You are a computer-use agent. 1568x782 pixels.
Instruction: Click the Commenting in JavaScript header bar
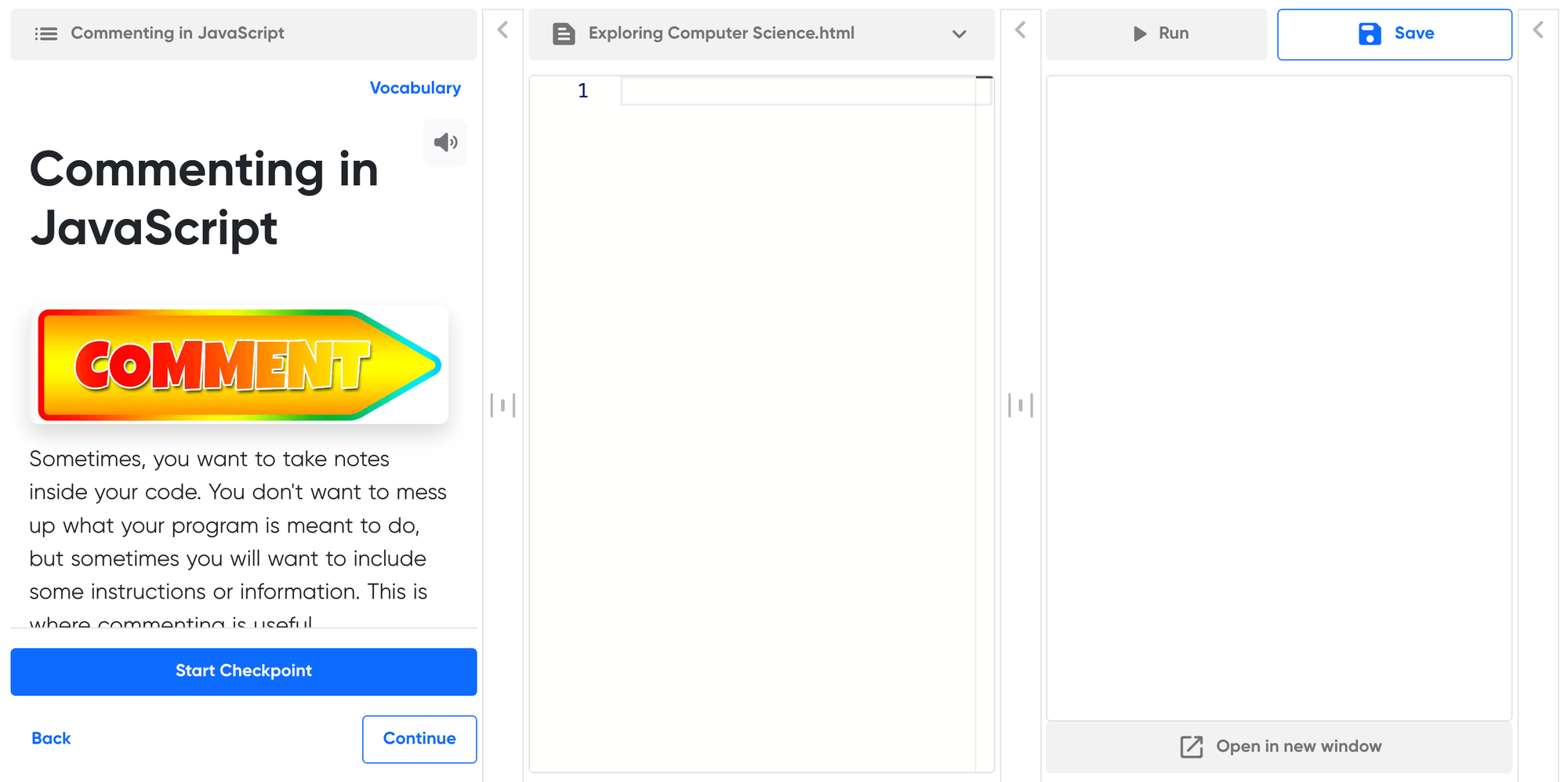pyautogui.click(x=243, y=34)
